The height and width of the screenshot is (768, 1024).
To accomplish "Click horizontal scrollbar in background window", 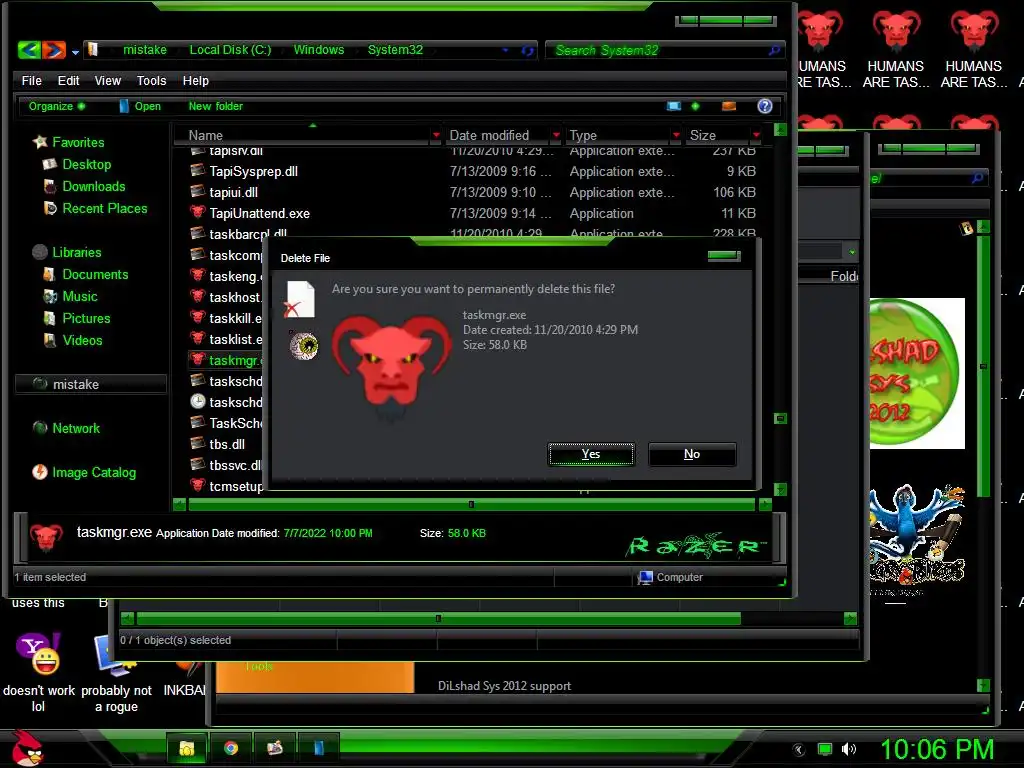I will pyautogui.click(x=438, y=618).
